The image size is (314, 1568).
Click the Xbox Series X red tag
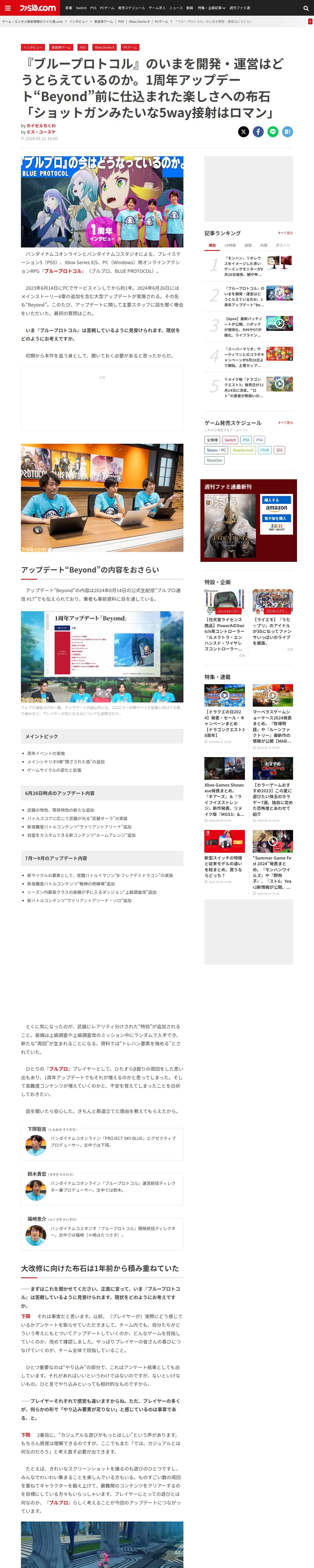click(104, 47)
